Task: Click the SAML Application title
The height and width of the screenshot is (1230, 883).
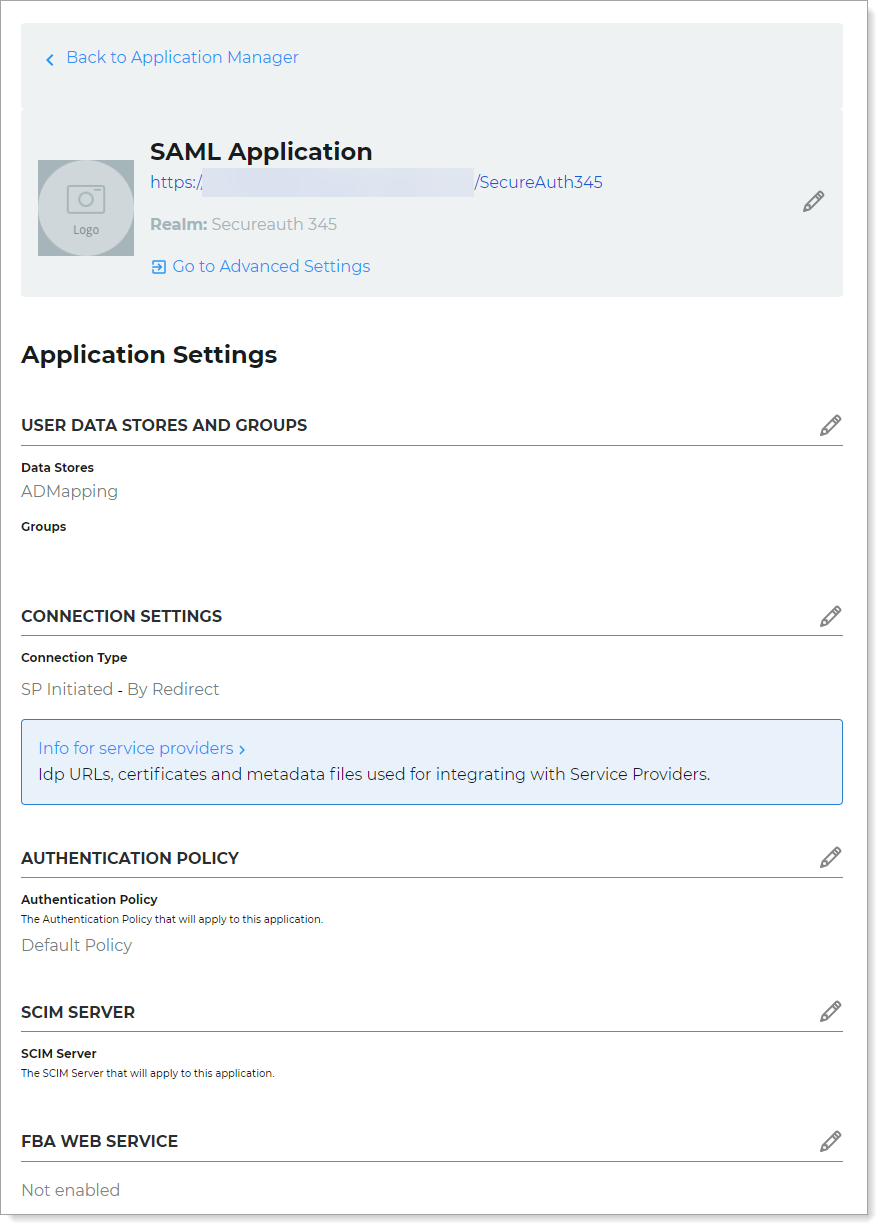Action: (261, 152)
